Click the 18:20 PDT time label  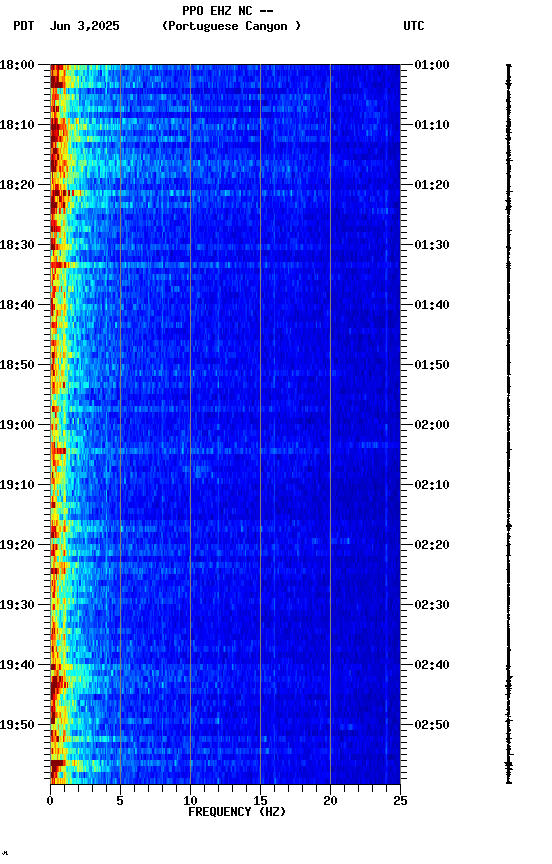click(17, 185)
